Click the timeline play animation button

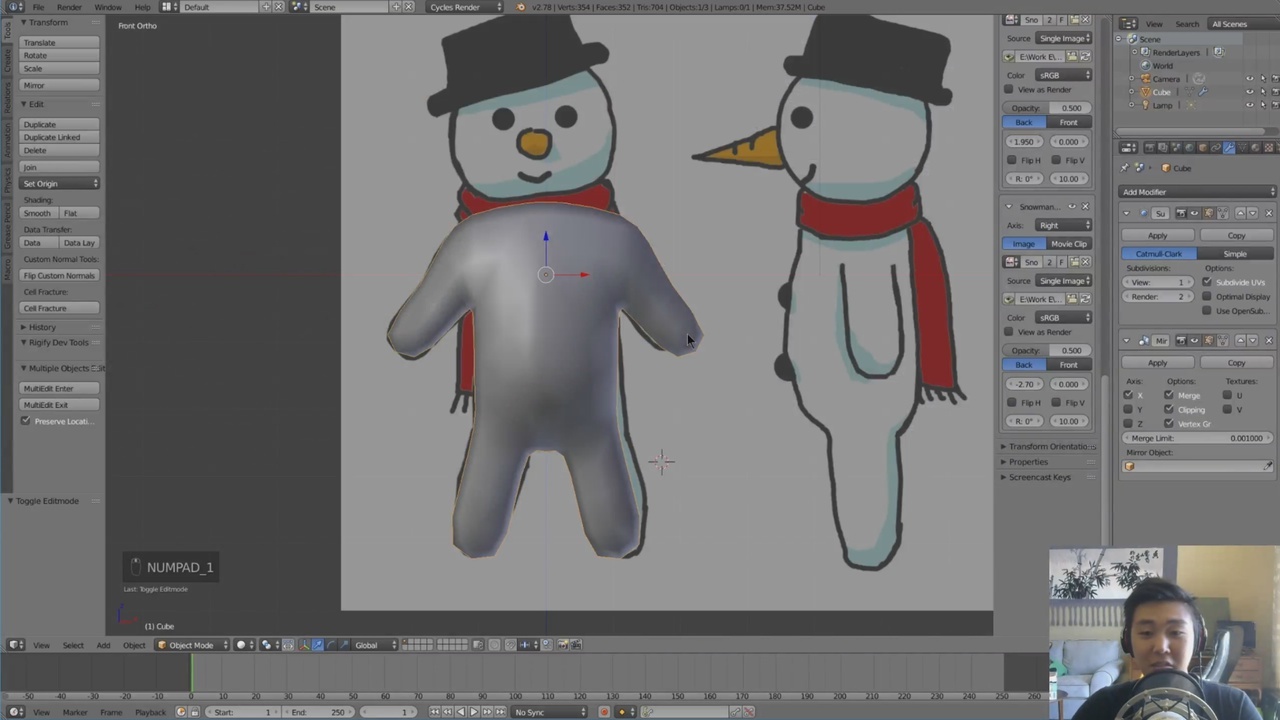[x=473, y=712]
